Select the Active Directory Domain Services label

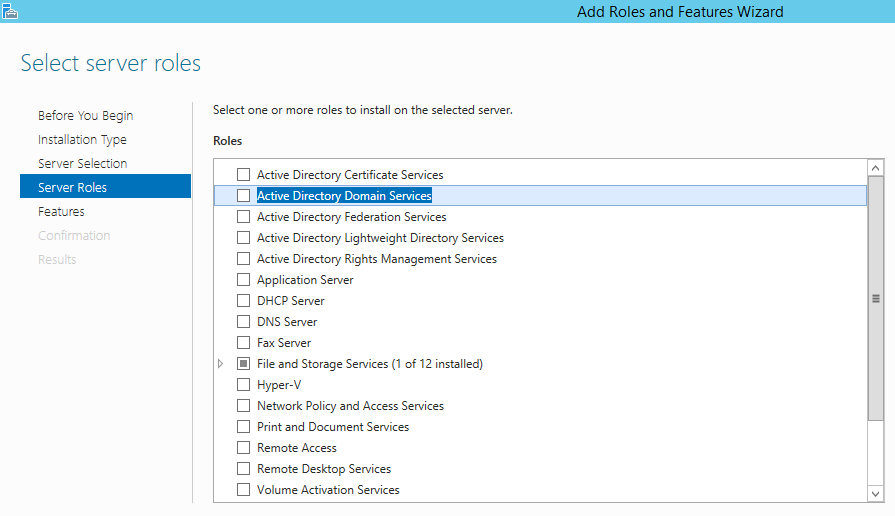pyautogui.click(x=344, y=196)
